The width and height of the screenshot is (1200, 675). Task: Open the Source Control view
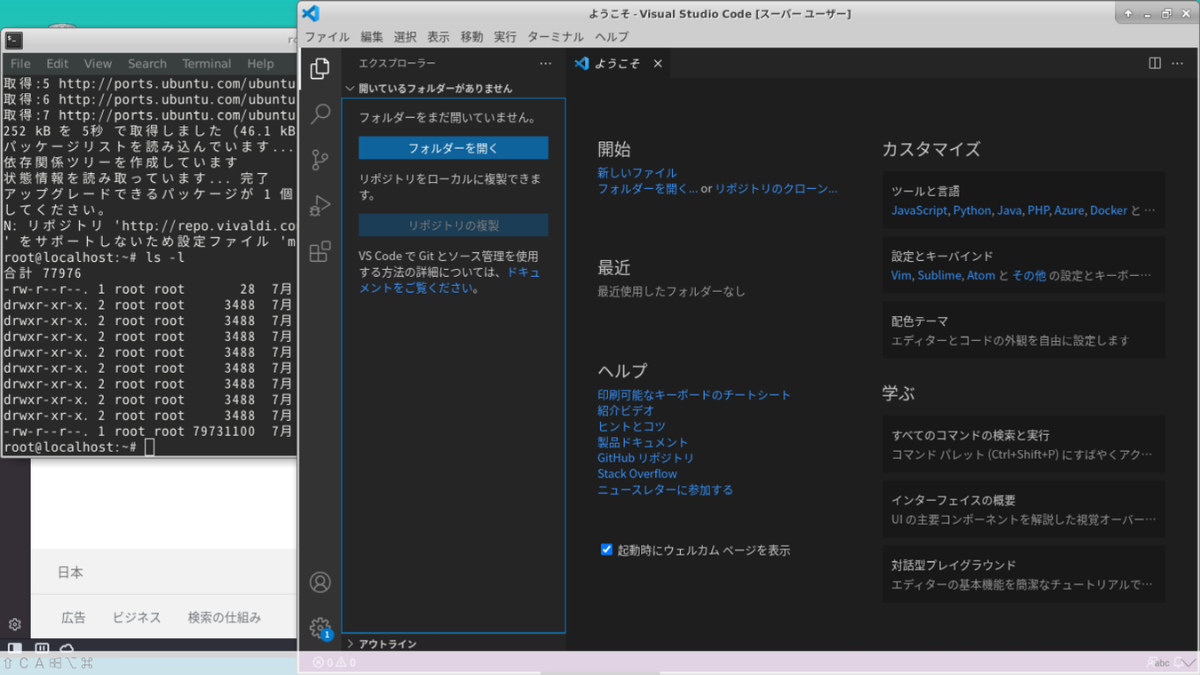point(319,160)
